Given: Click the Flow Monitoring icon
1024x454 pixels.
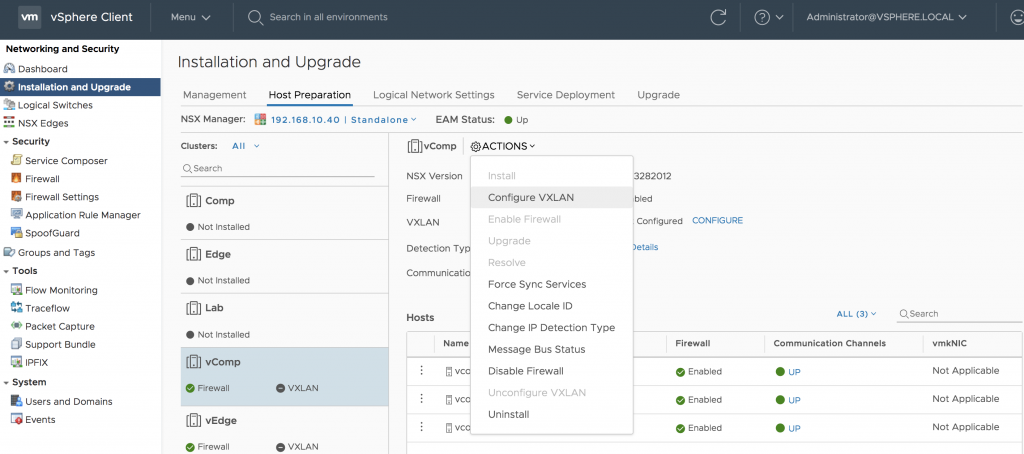Looking at the screenshot, I should pyautogui.click(x=16, y=289).
